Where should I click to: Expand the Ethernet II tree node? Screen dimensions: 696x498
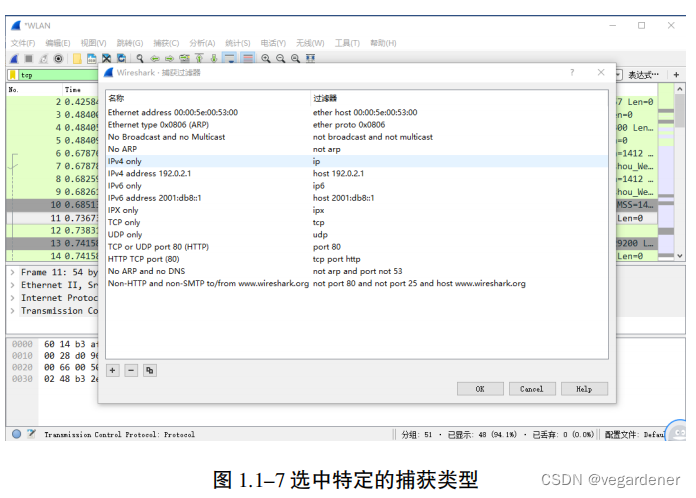click(x=12, y=285)
